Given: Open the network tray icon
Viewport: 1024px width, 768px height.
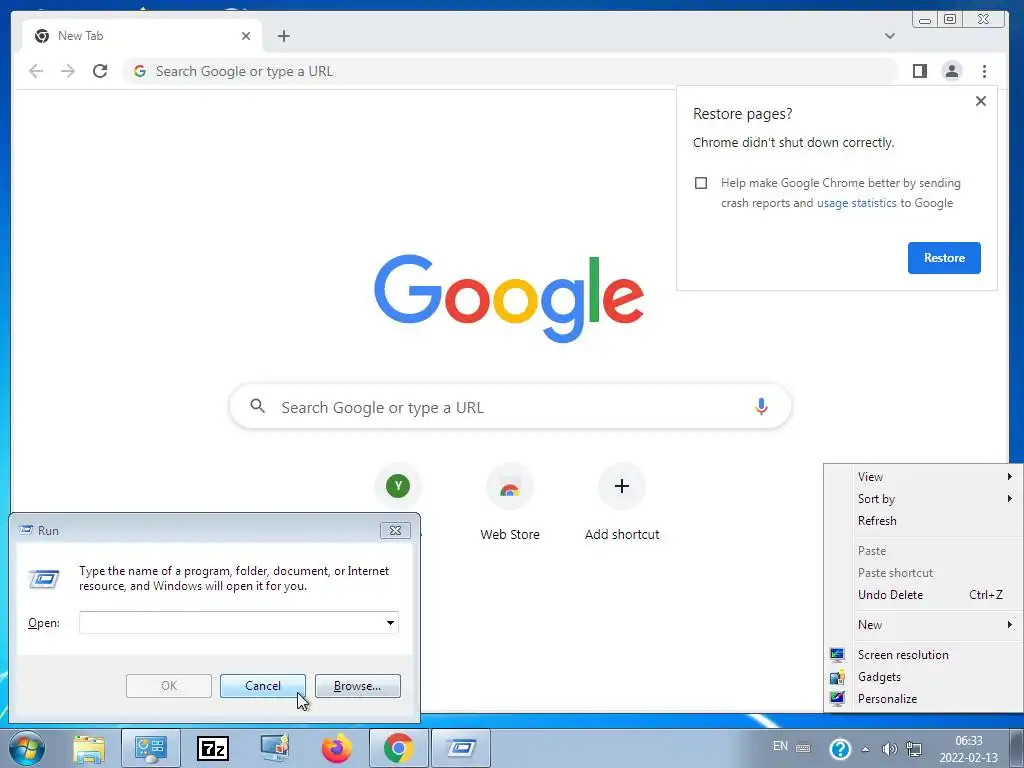Looking at the screenshot, I should click(x=914, y=749).
